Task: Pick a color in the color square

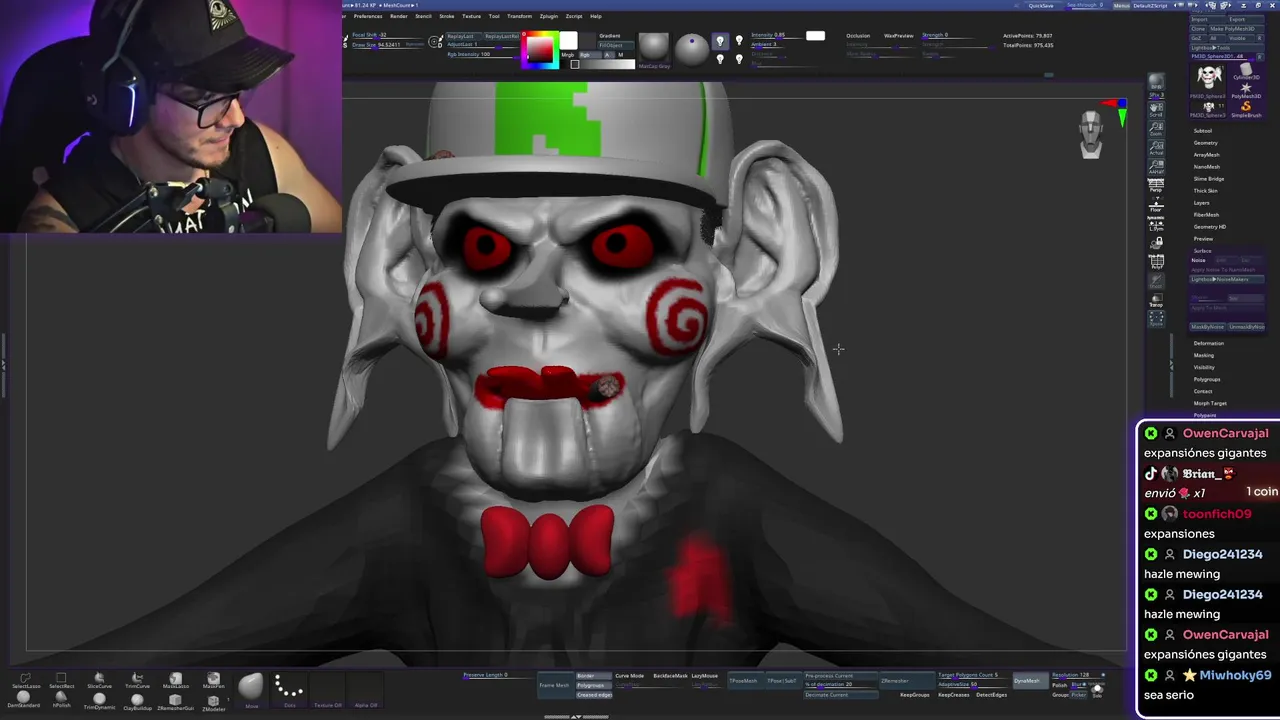Action: pos(540,49)
